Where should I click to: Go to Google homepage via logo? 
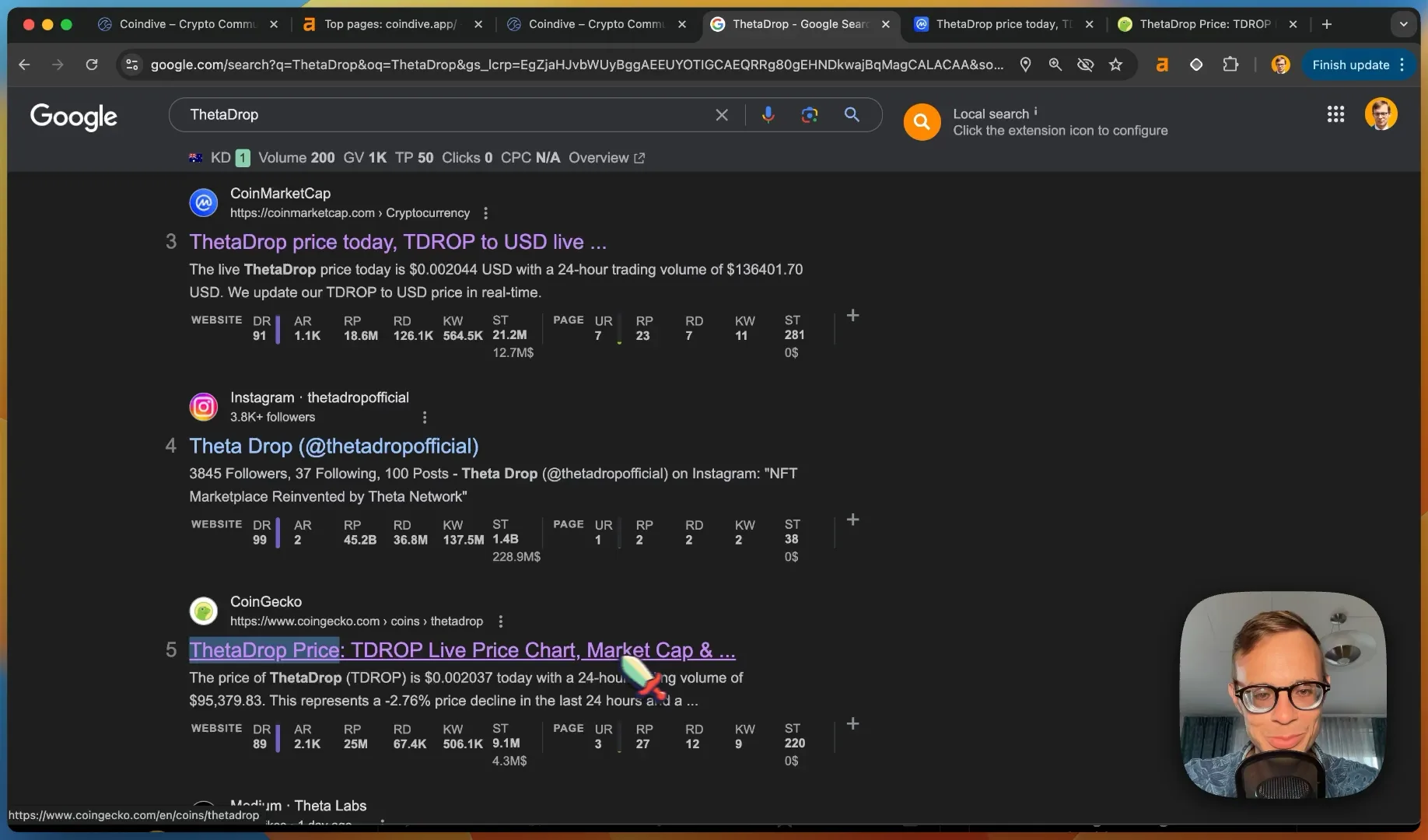tap(74, 116)
